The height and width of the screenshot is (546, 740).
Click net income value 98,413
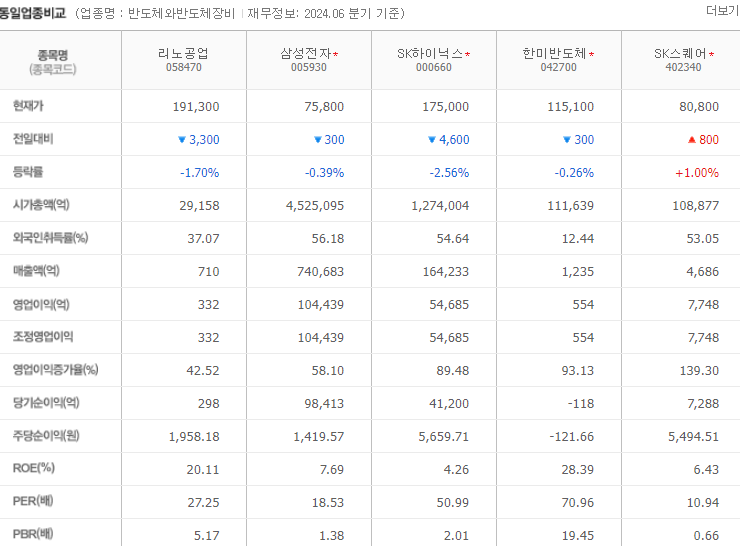[324, 403]
